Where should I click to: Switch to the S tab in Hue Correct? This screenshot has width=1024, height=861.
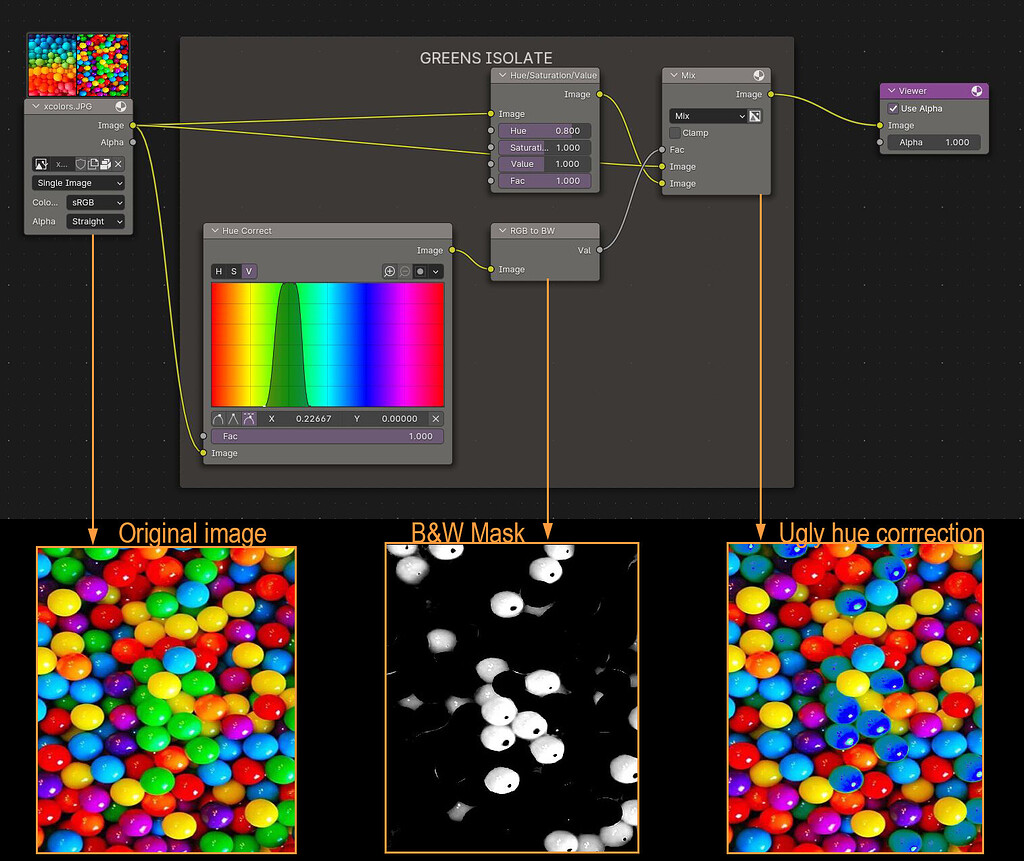232,271
